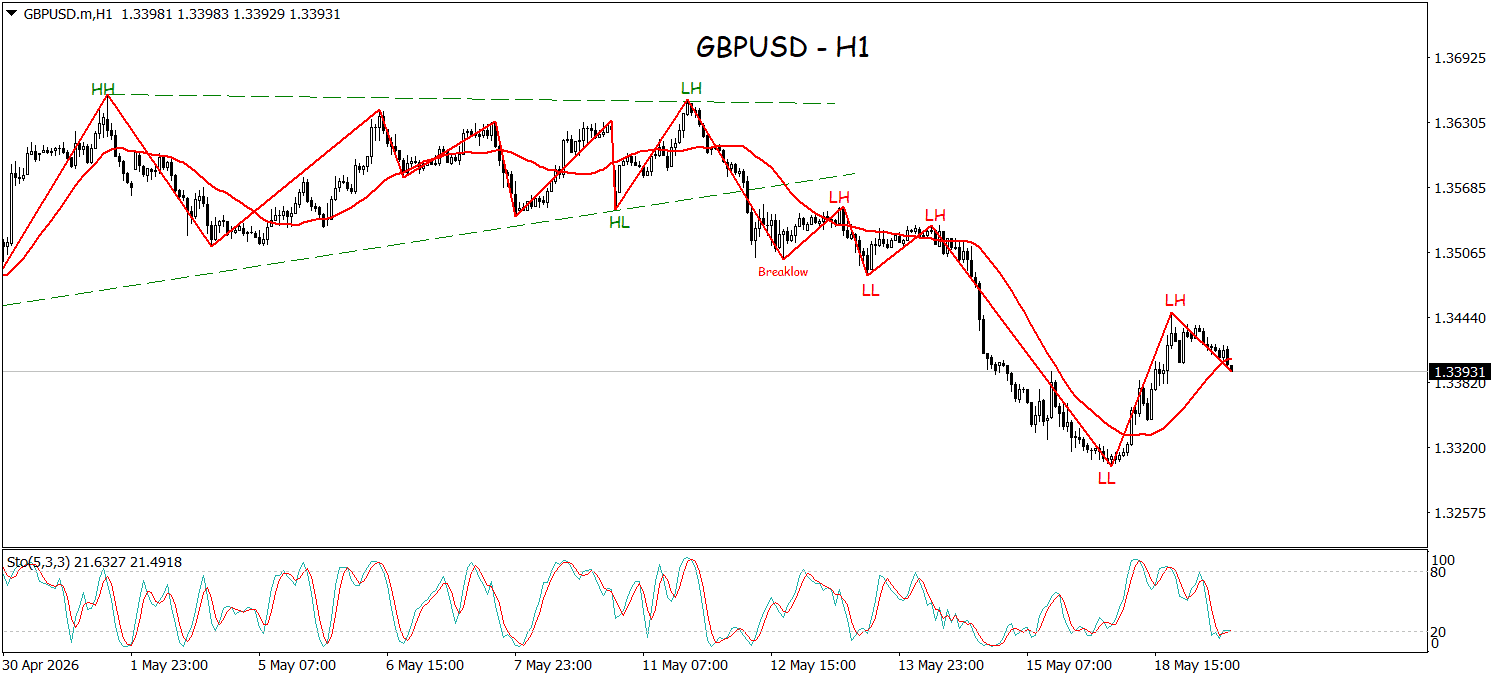The width and height of the screenshot is (1499, 679).
Task: Click the 1.35065 price axis label
Action: (x=1459, y=254)
